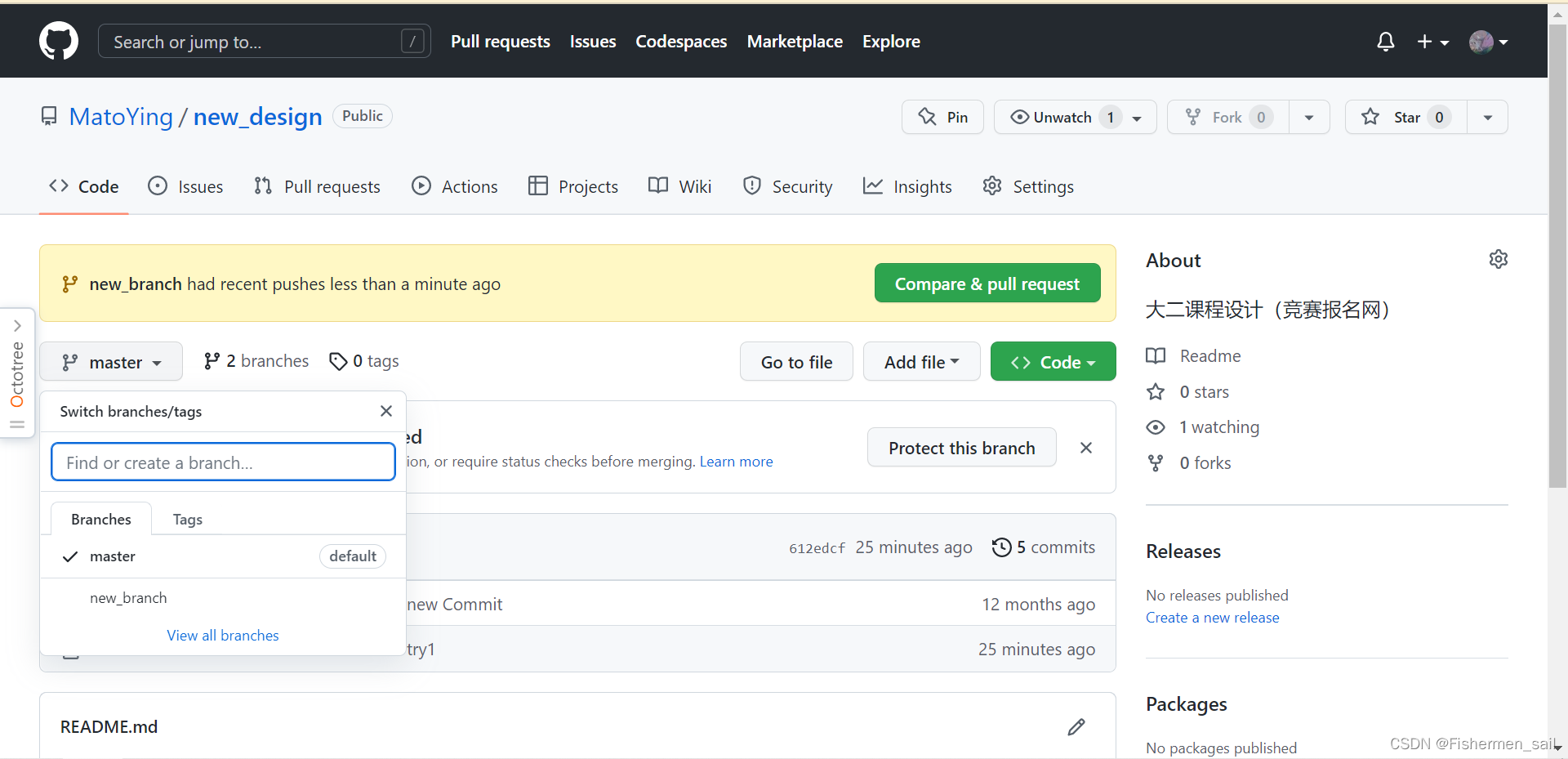Toggle Unwatch for this repository

[1062, 118]
